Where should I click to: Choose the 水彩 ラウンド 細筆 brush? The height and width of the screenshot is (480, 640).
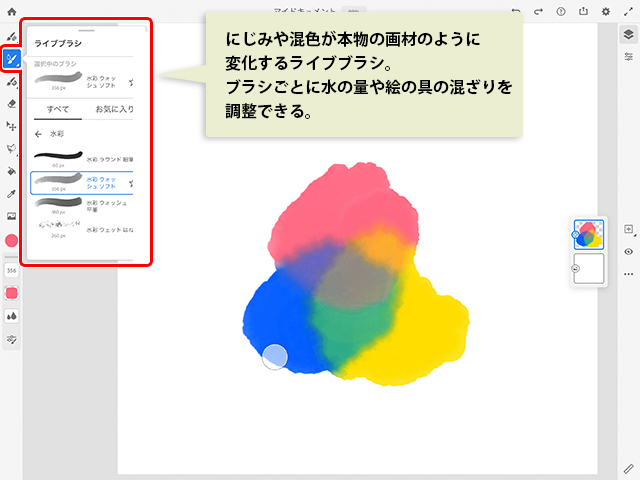(83, 159)
